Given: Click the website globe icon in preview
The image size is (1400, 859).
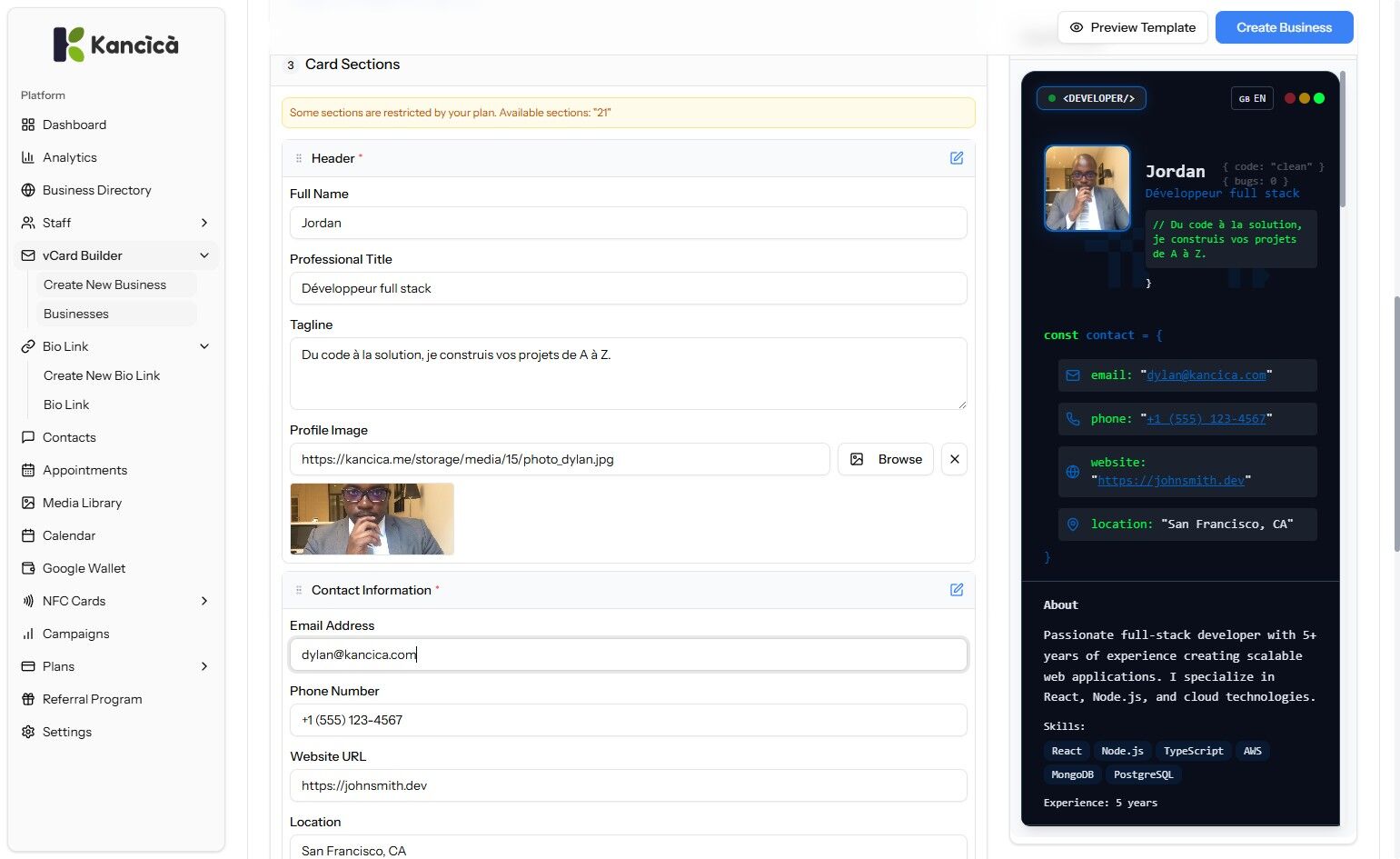Looking at the screenshot, I should coord(1073,472).
